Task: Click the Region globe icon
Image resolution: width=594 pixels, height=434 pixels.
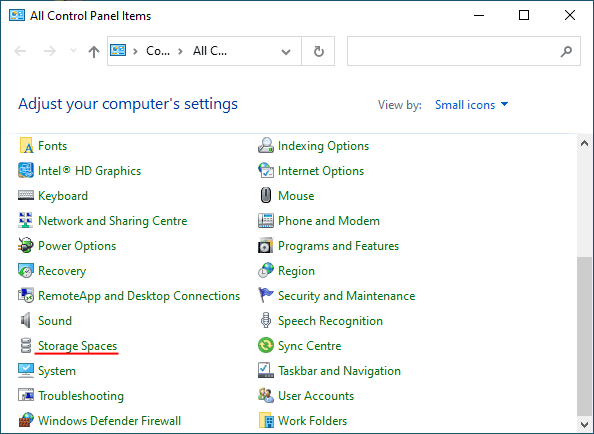Action: [266, 270]
